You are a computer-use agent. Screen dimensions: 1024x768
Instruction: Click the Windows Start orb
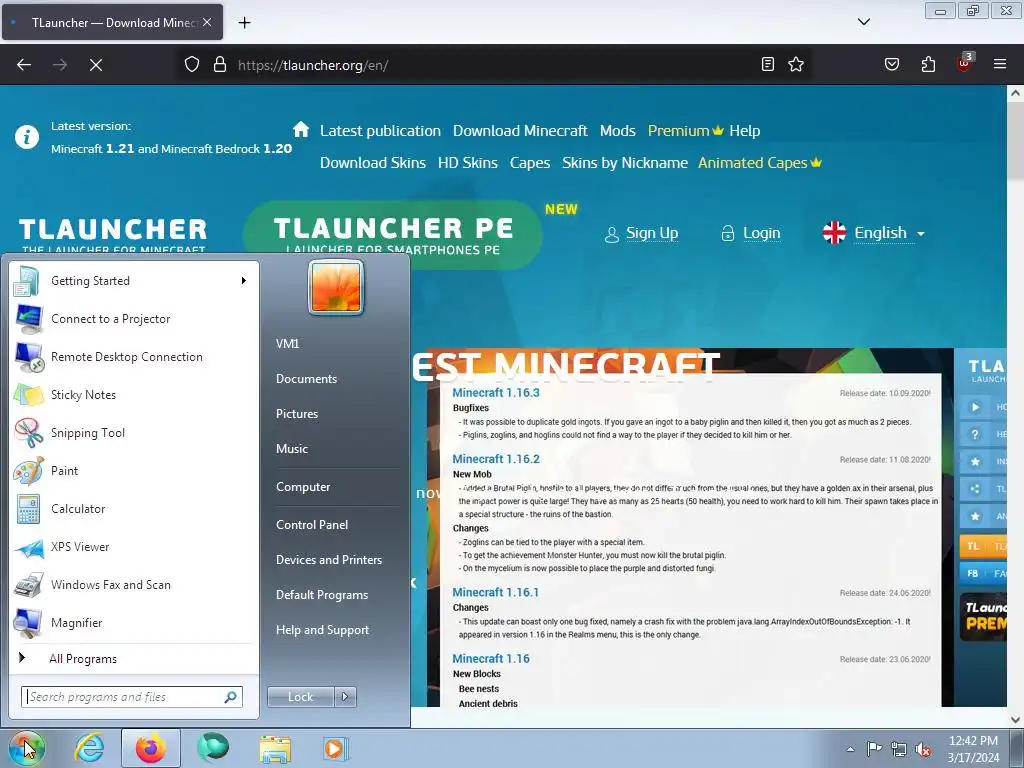tap(26, 748)
